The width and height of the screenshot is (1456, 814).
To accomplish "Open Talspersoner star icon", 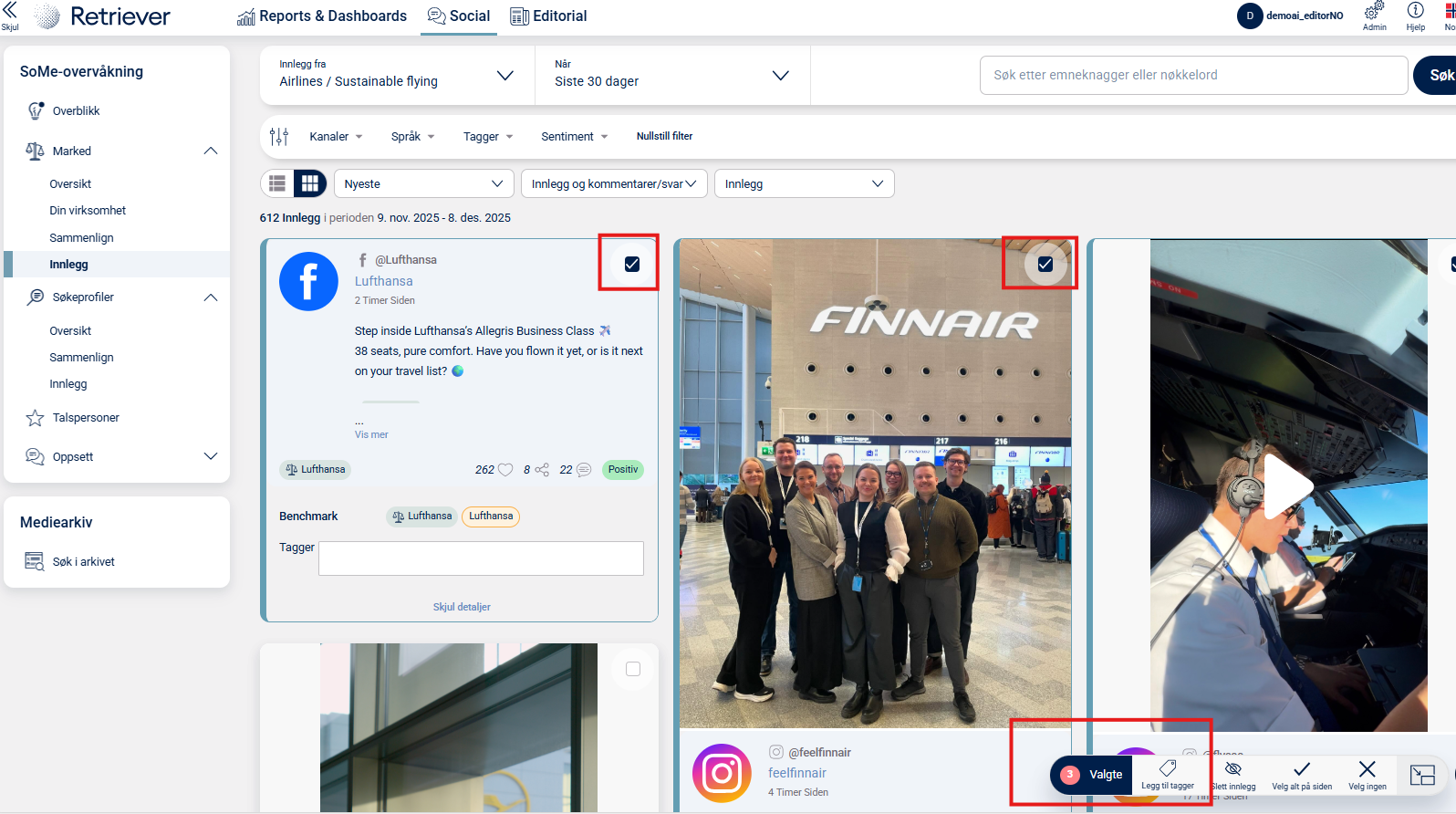I will click(35, 418).
